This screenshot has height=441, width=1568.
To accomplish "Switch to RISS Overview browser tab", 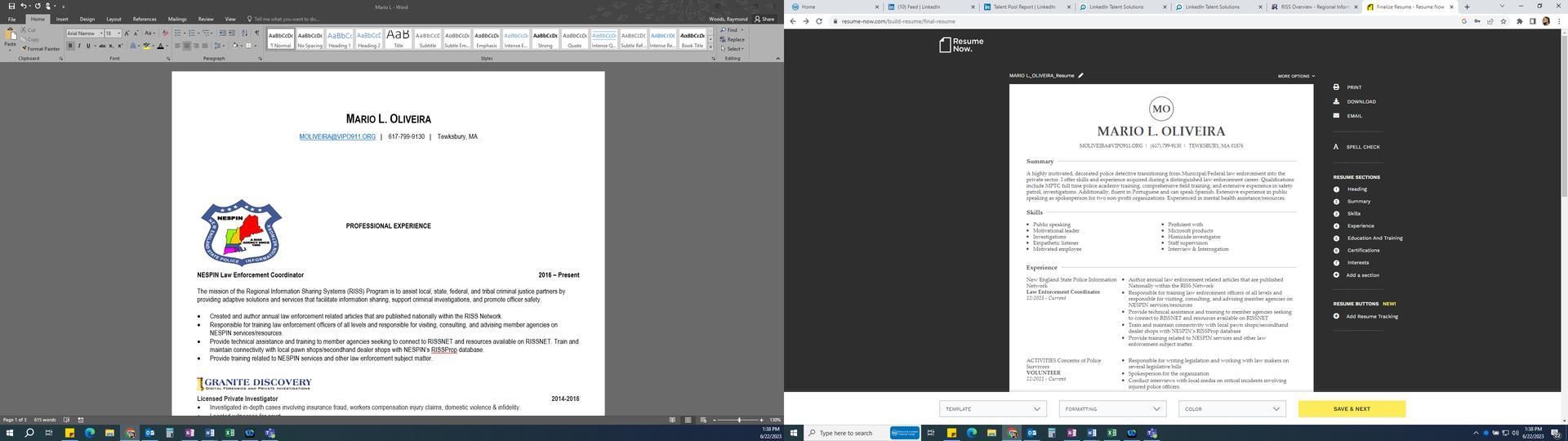I will (1315, 7).
